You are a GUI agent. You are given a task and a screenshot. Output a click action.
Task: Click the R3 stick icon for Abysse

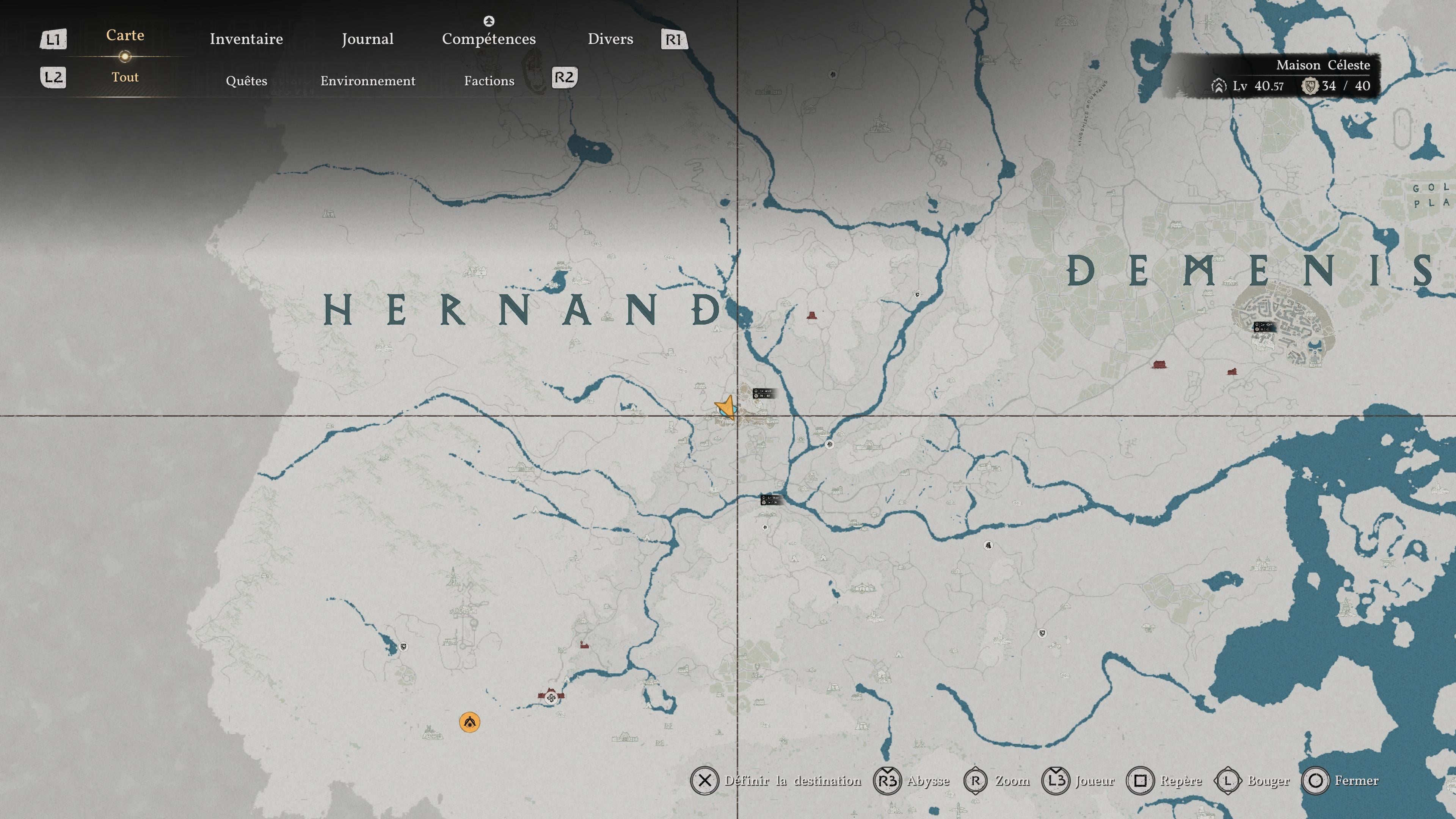[x=887, y=781]
